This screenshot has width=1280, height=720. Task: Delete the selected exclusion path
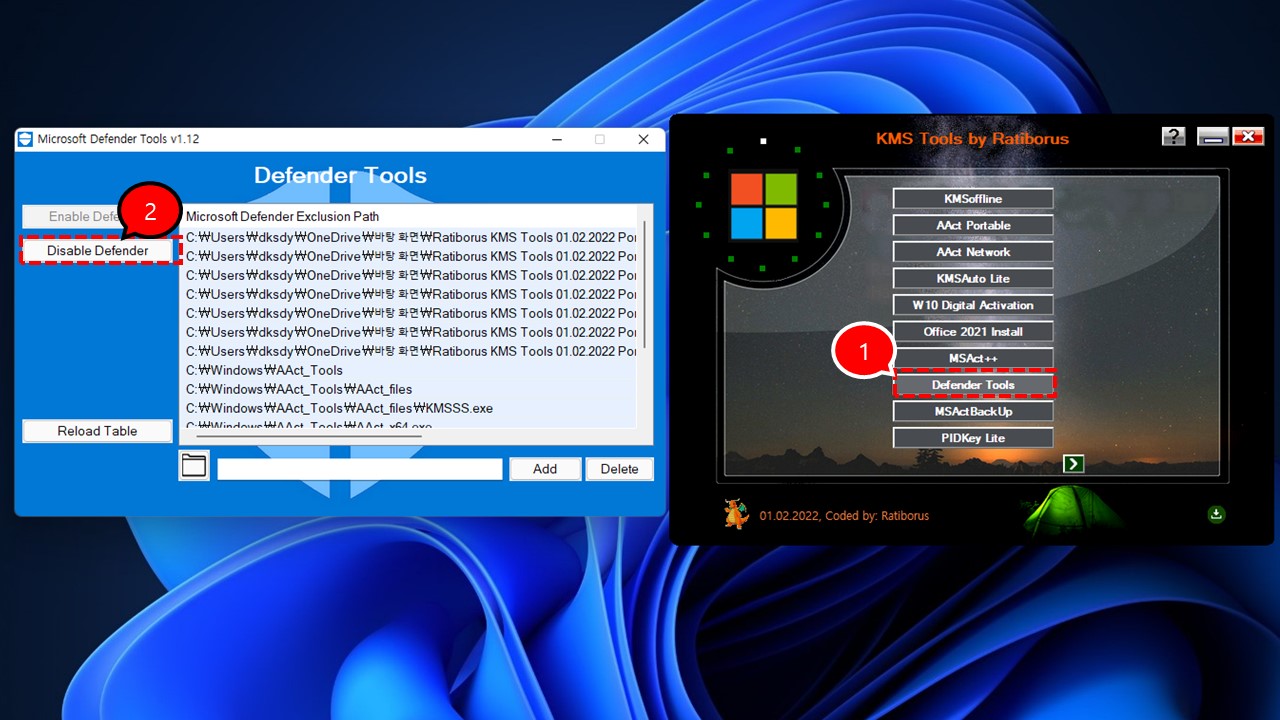point(619,469)
